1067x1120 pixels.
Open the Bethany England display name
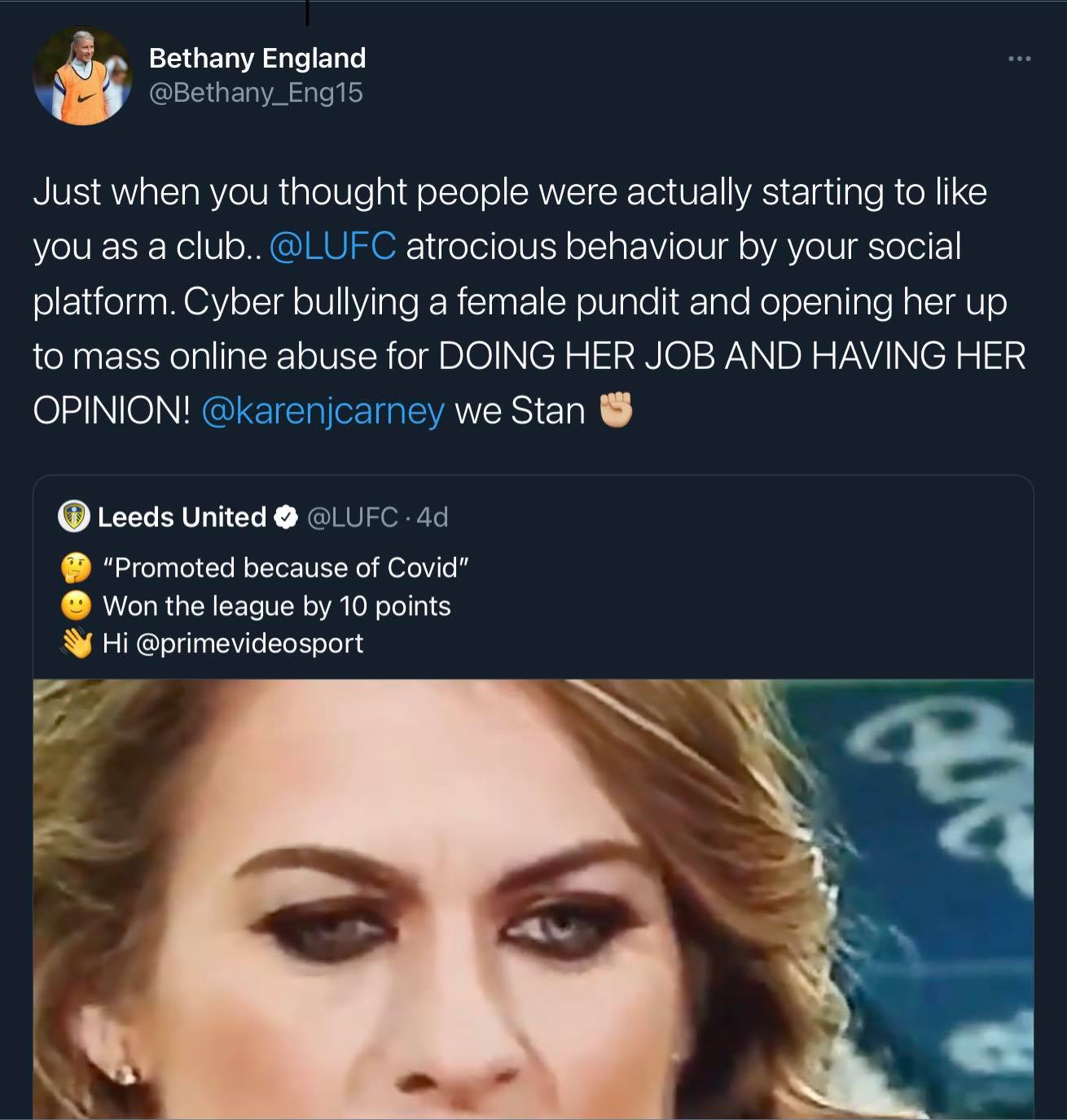257,59
